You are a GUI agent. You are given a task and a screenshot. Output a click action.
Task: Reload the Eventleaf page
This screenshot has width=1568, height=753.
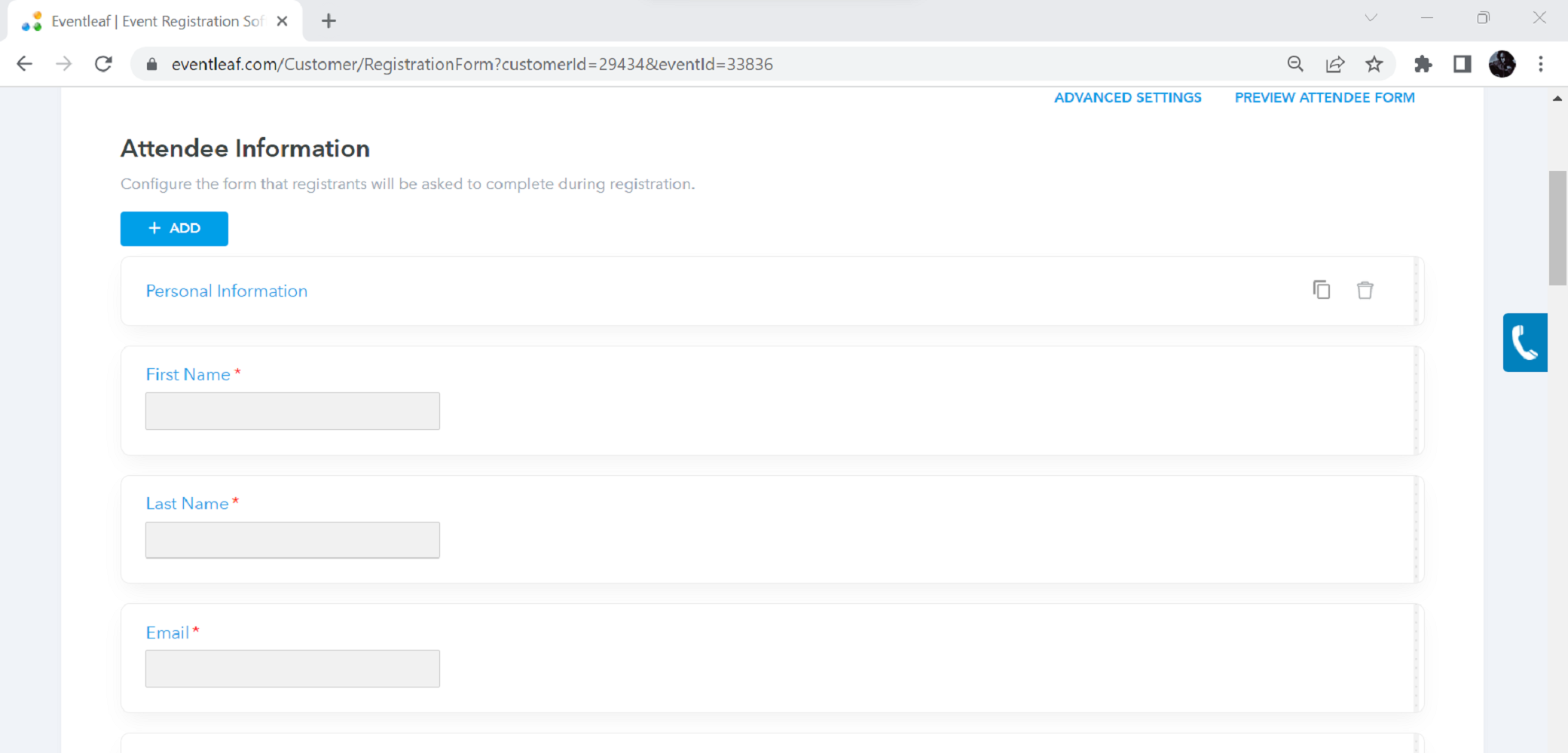(103, 64)
